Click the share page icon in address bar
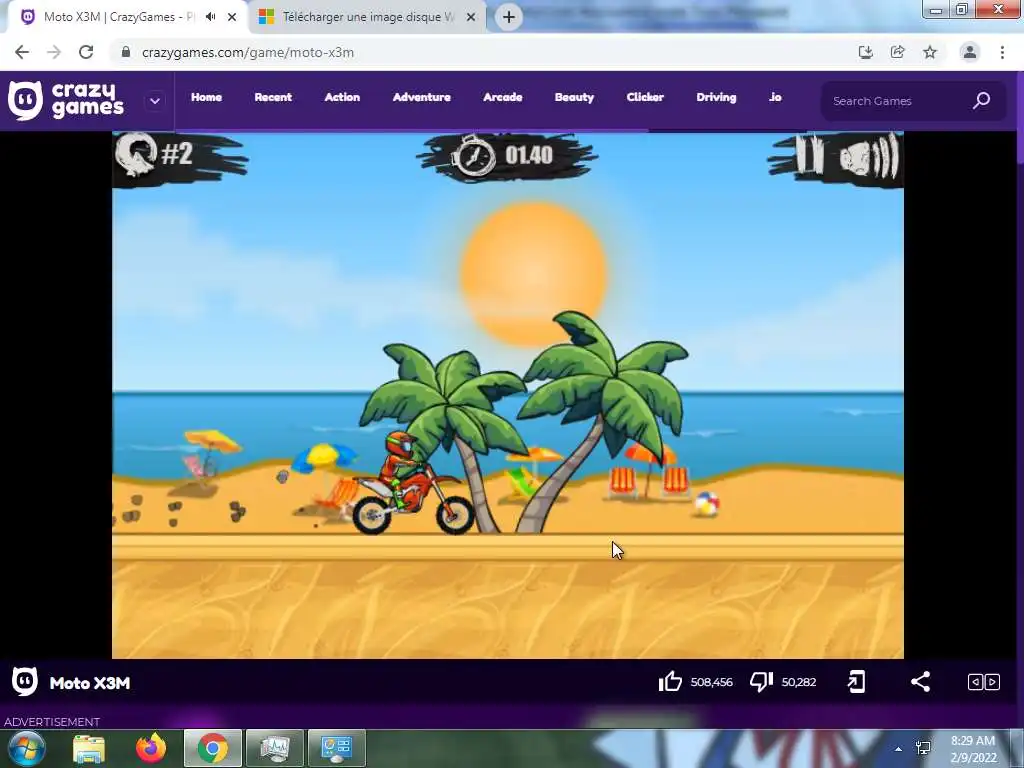This screenshot has width=1024, height=768. point(898,52)
